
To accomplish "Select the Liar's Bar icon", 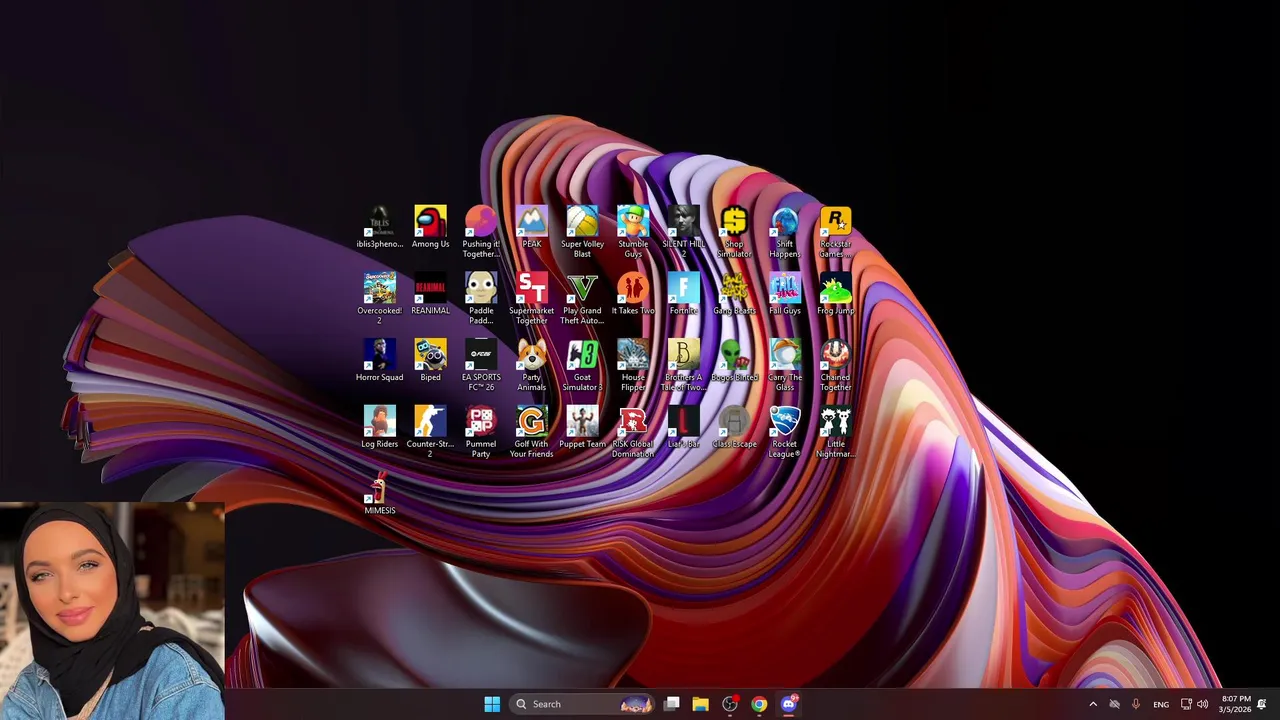I will [684, 427].
